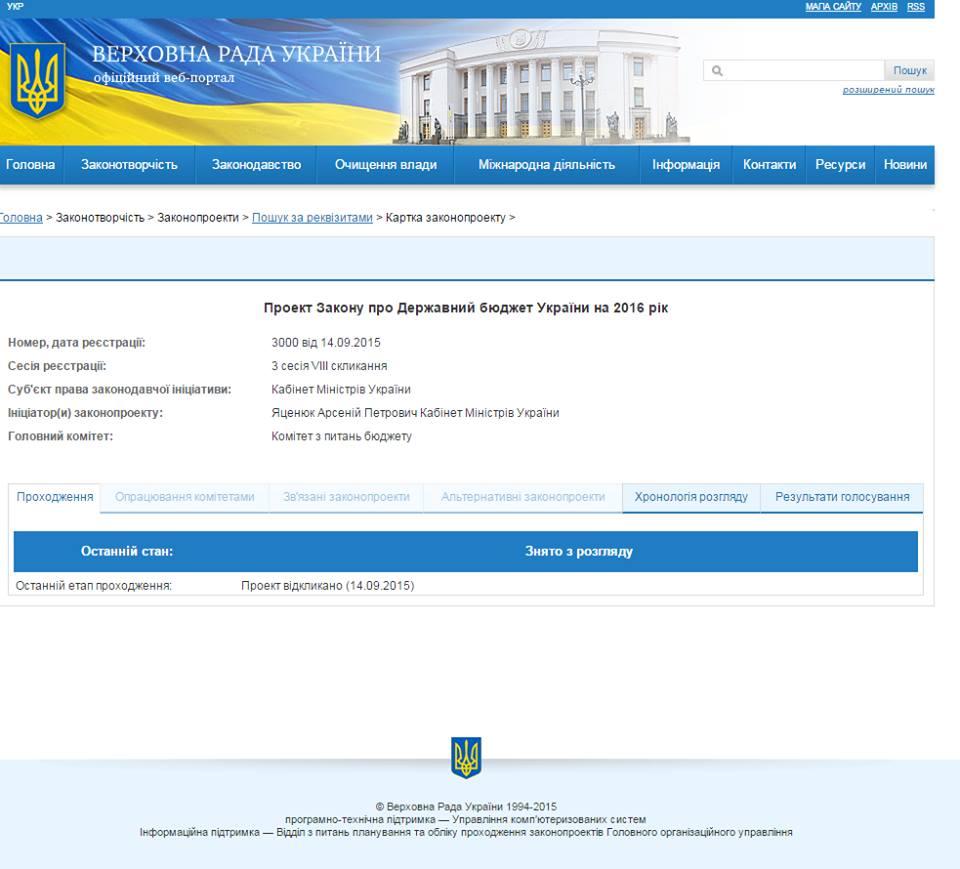This screenshot has width=960, height=869.
Task: Click the magnifier icon in search box
Action: (717, 71)
